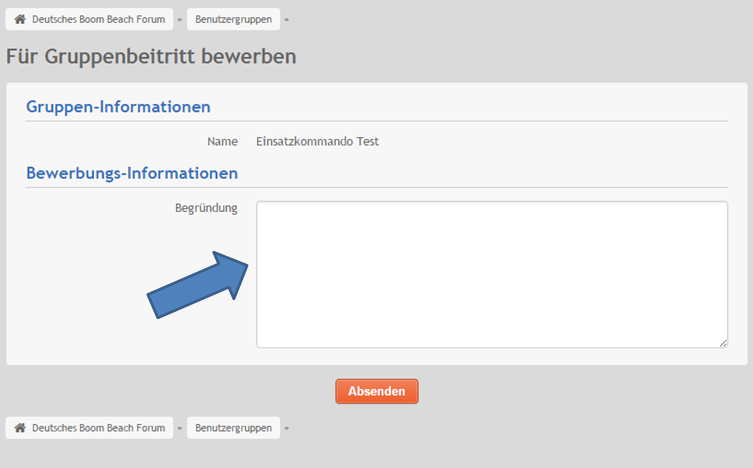753x468 pixels.
Task: Click the » separator before top 'Benutzergruppen'
Action: 180,19
